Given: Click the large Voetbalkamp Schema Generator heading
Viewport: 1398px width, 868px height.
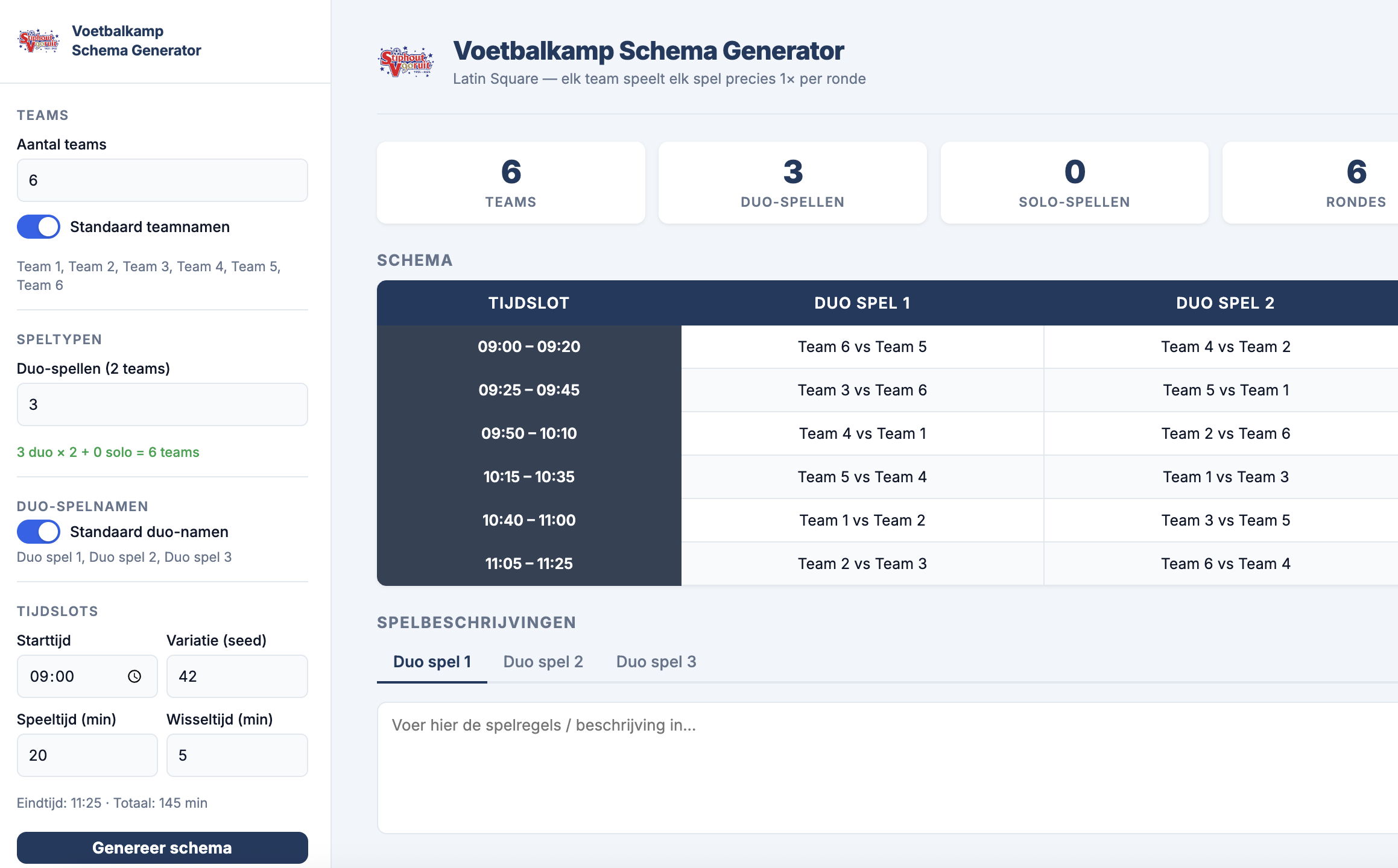Looking at the screenshot, I should [x=648, y=51].
